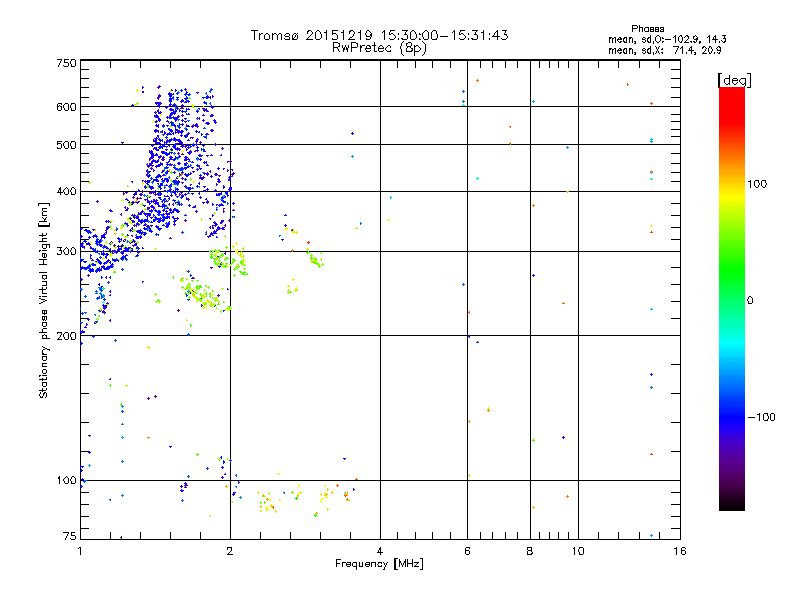Click the 'Phases' heading text
This screenshot has height=600, width=800.
tap(647, 29)
